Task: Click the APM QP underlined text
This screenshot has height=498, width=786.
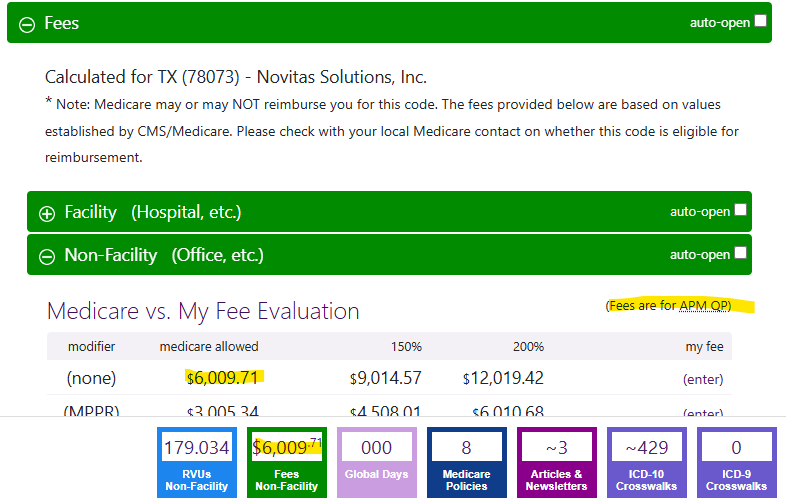Action: [704, 306]
